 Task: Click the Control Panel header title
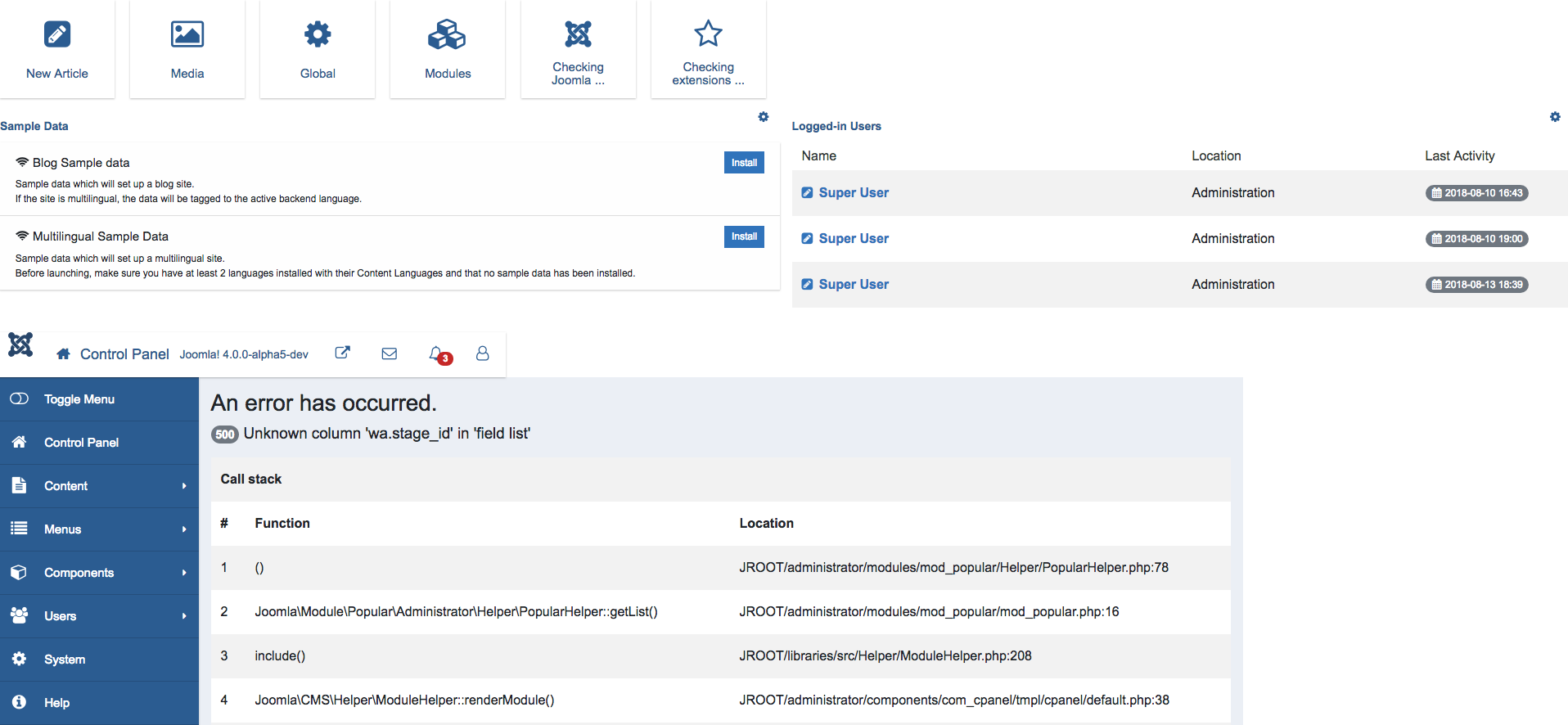click(x=124, y=354)
